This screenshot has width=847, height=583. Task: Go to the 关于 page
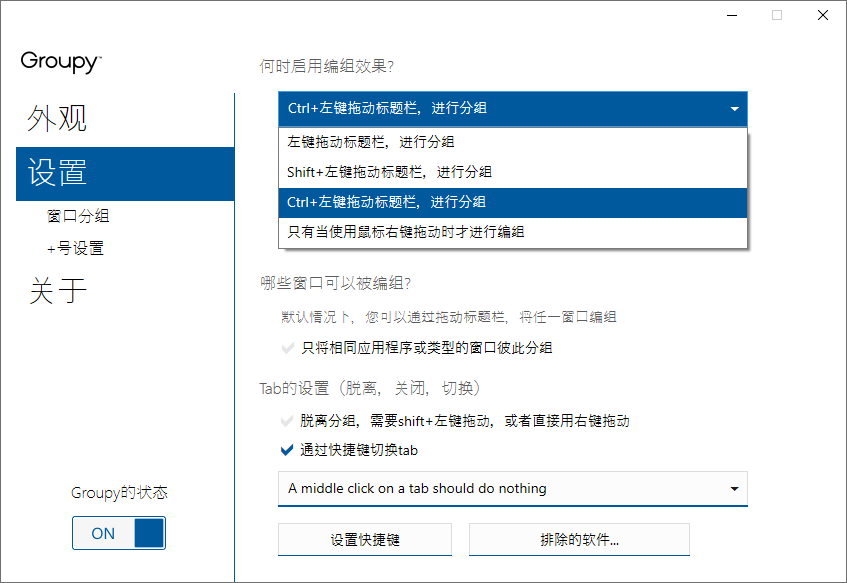pos(57,291)
